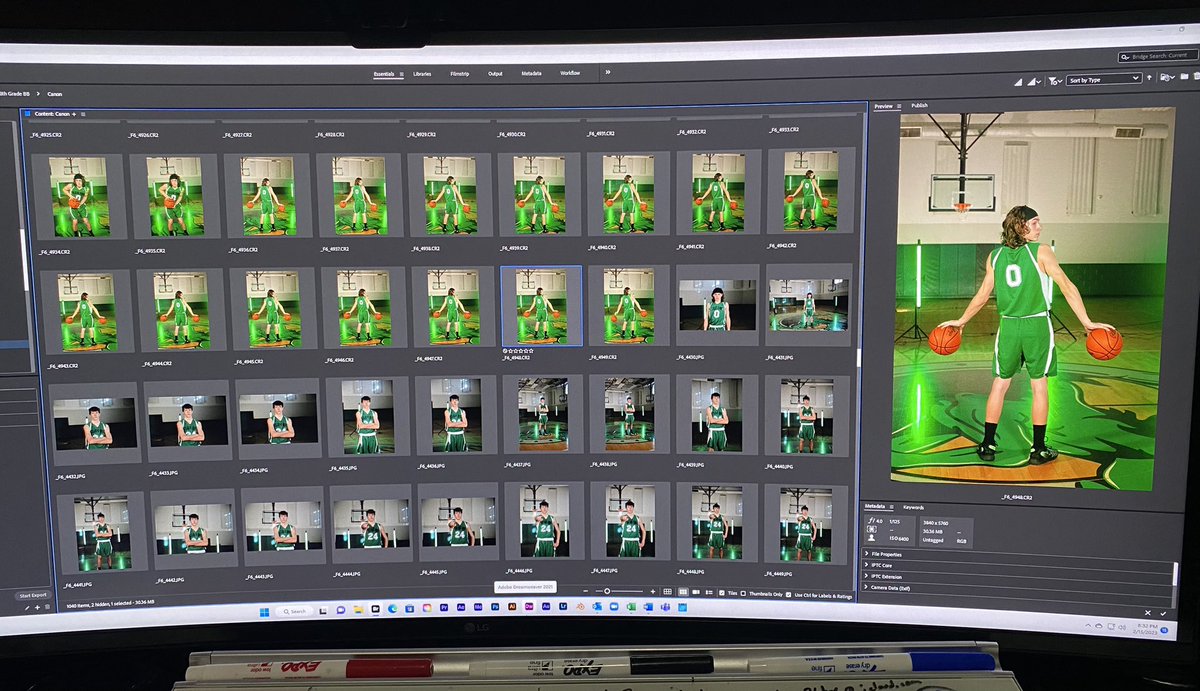Toggle the Tiles checkbox
The height and width of the screenshot is (691, 1200).
721,592
